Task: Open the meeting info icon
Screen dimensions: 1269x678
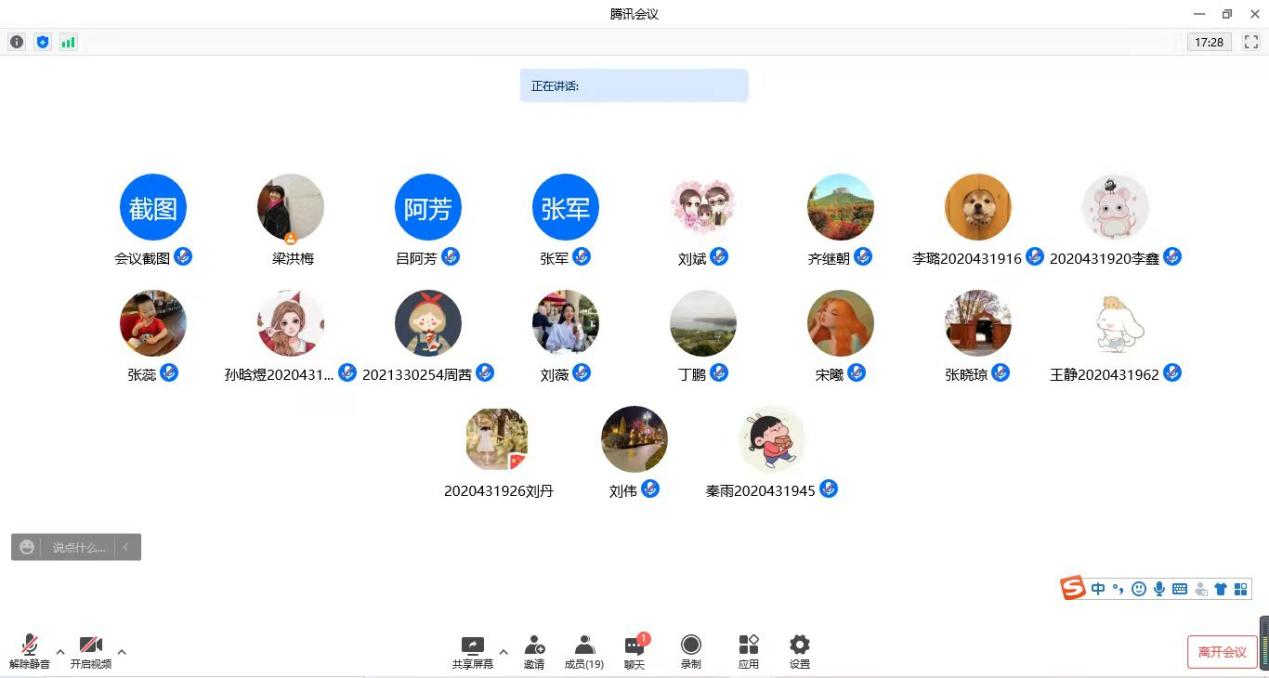Action: click(17, 42)
